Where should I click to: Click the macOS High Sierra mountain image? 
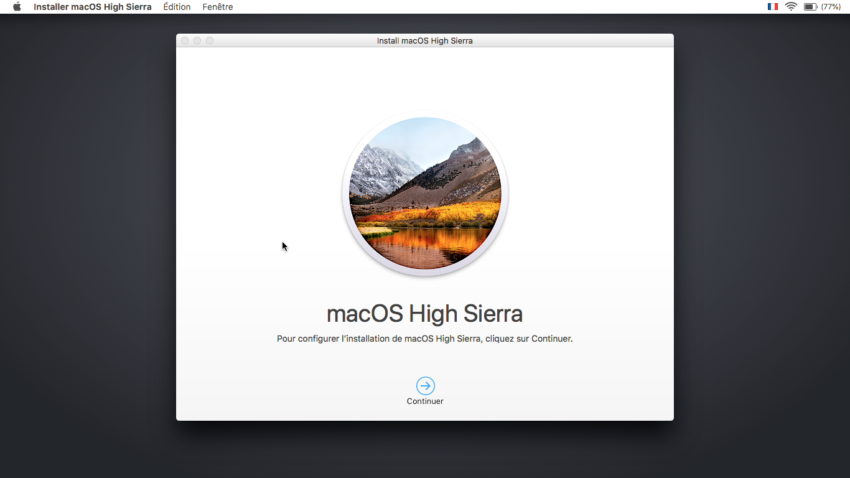coord(425,193)
